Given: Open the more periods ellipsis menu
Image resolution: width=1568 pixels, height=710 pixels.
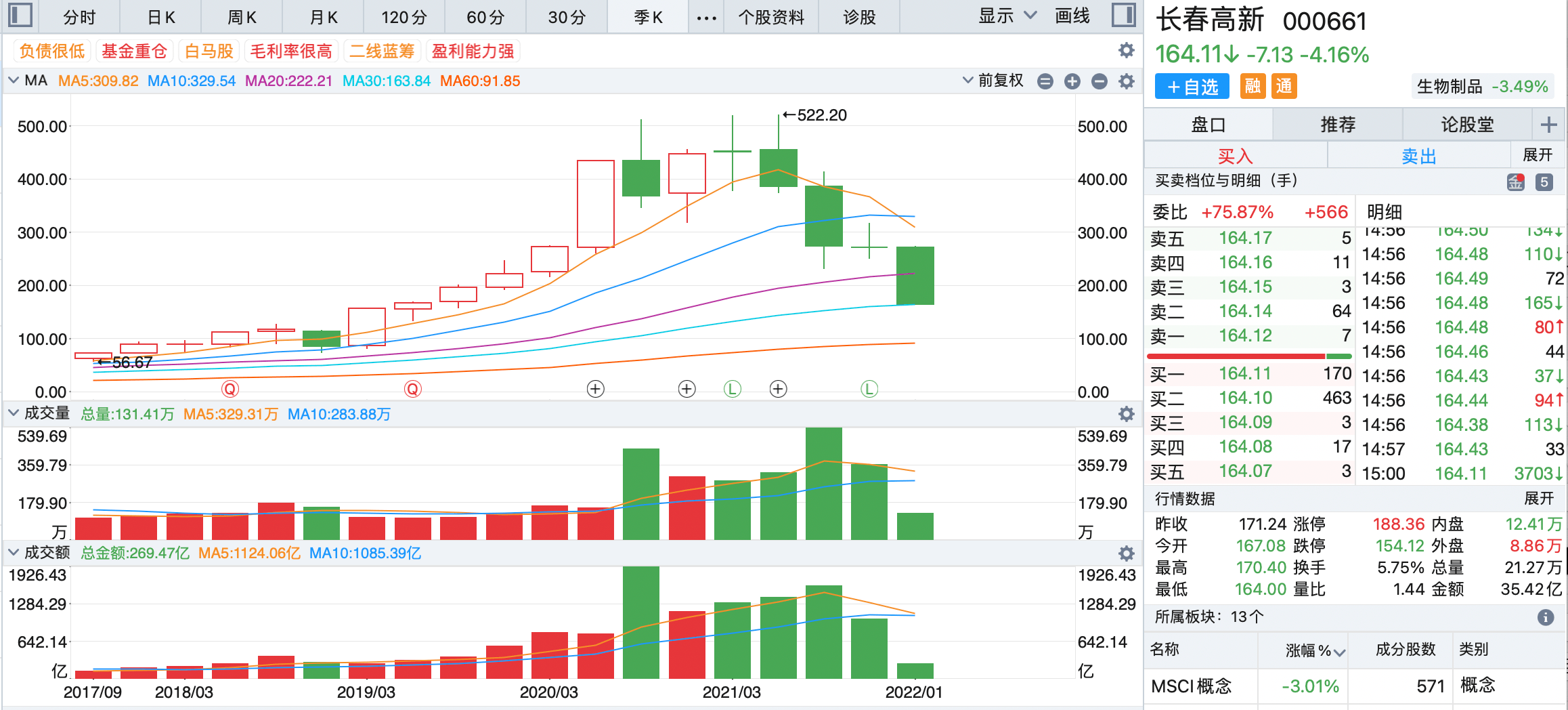Looking at the screenshot, I should (x=706, y=18).
